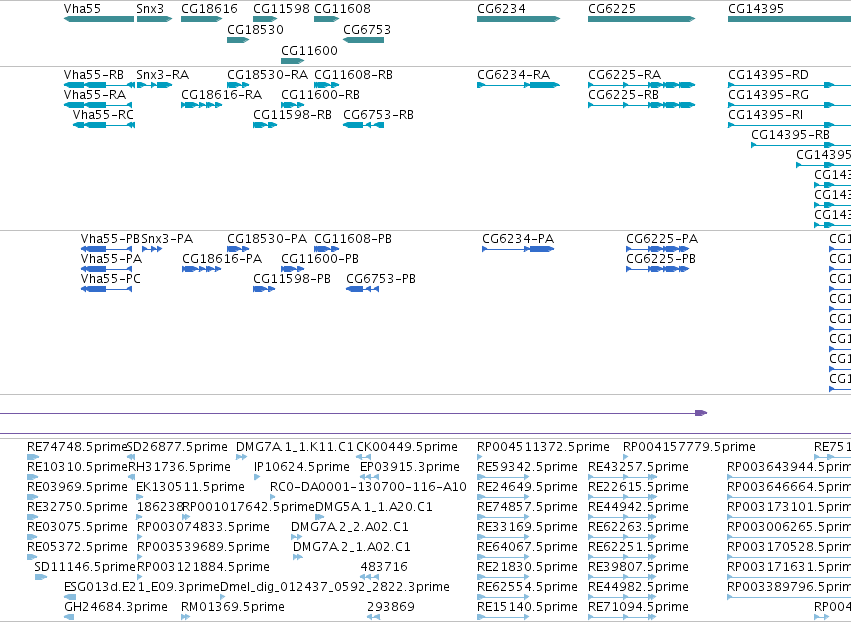The width and height of the screenshot is (851, 622).
Task: Click the 483716 EST label
Action: 384,567
